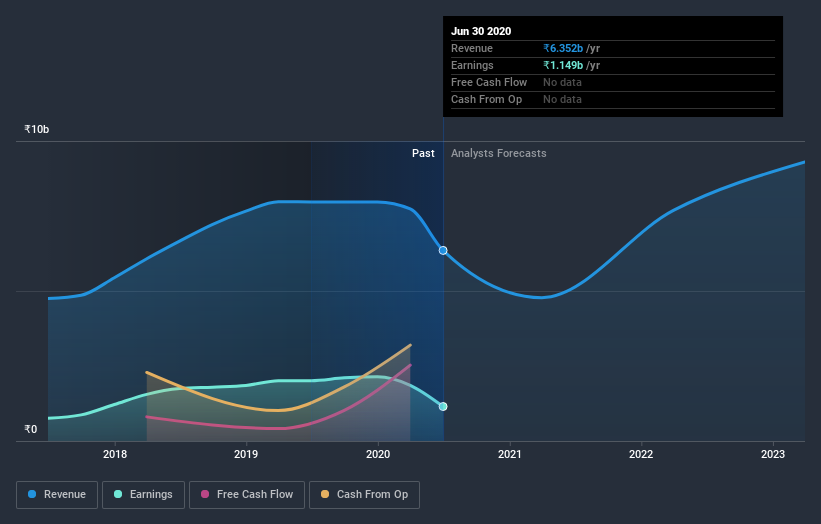Click the 2022 x-axis label

click(x=641, y=454)
